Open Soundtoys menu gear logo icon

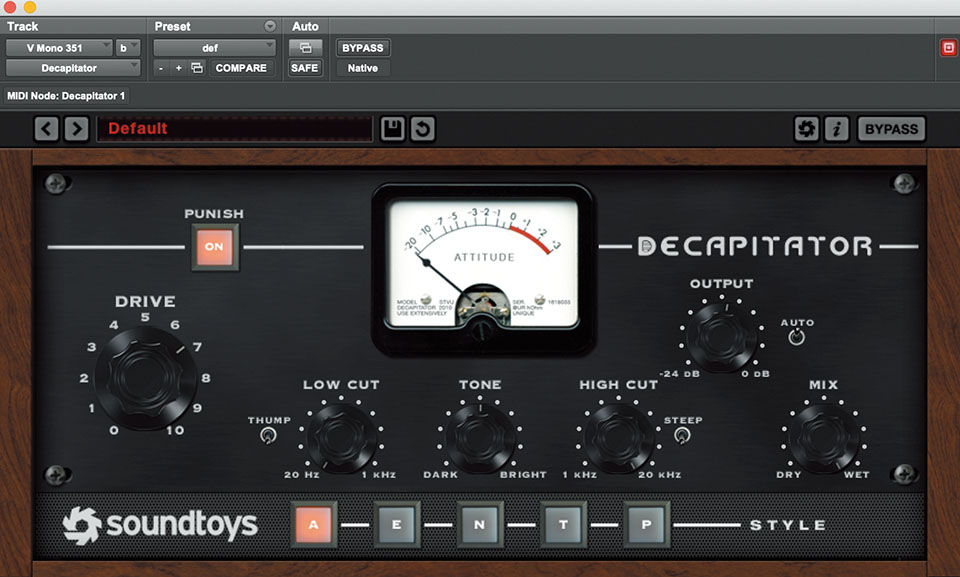(x=806, y=129)
